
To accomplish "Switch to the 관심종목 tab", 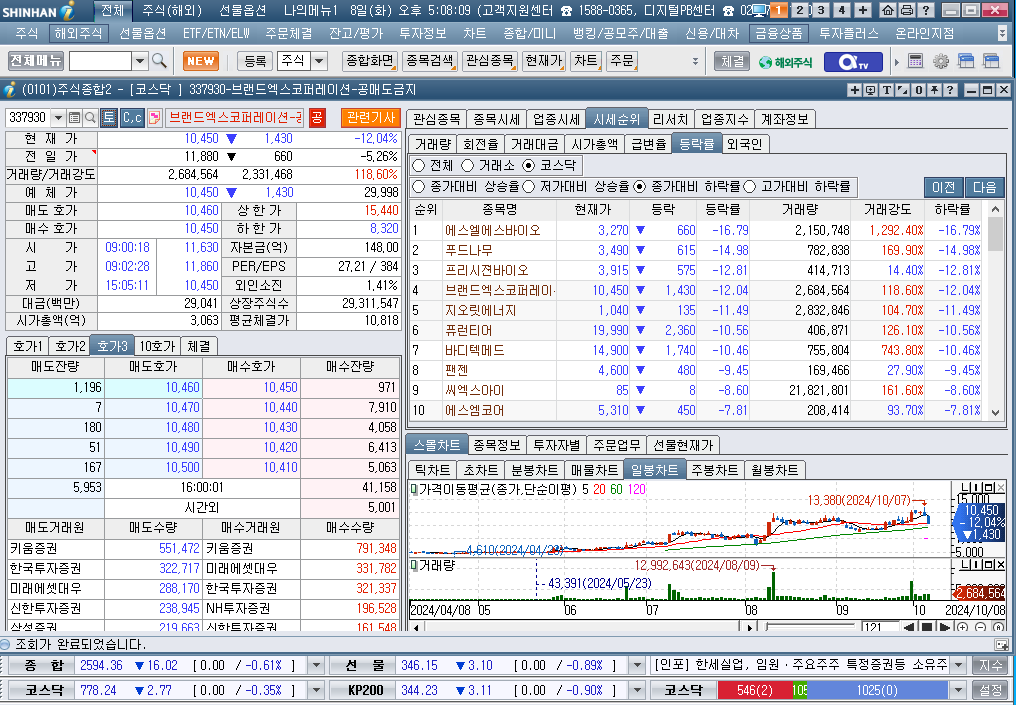I will (x=436, y=119).
